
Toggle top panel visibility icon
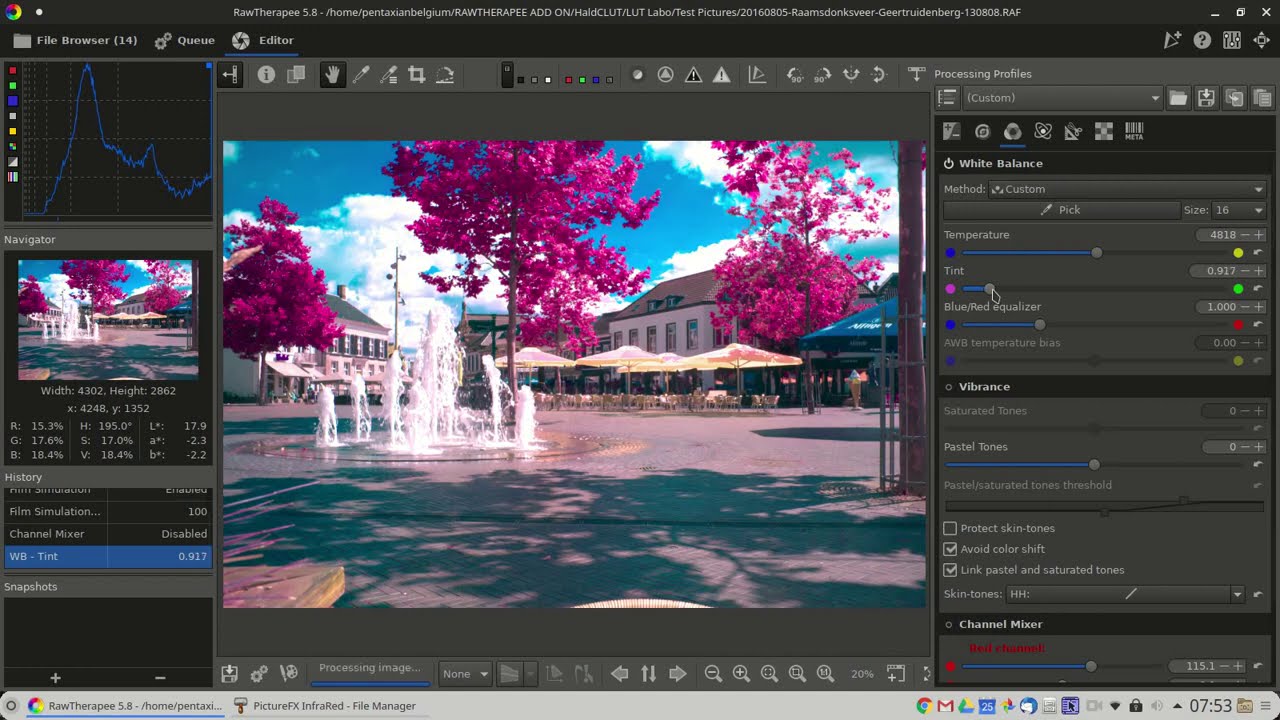pos(916,75)
